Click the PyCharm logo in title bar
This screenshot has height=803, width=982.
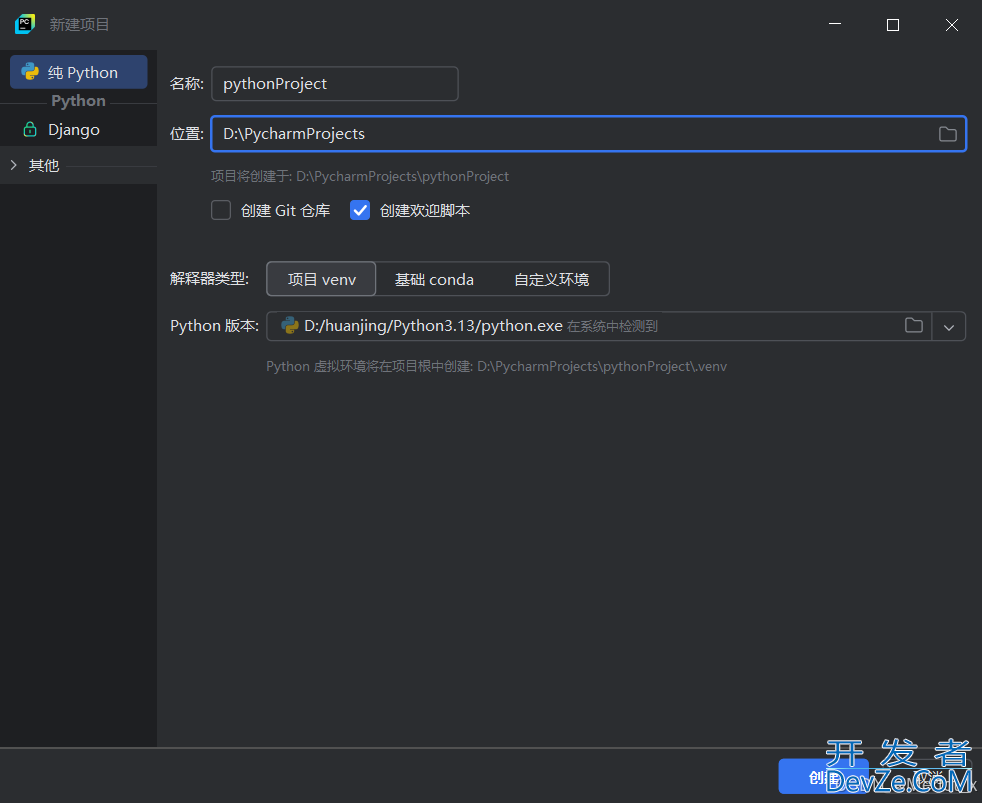pos(25,24)
